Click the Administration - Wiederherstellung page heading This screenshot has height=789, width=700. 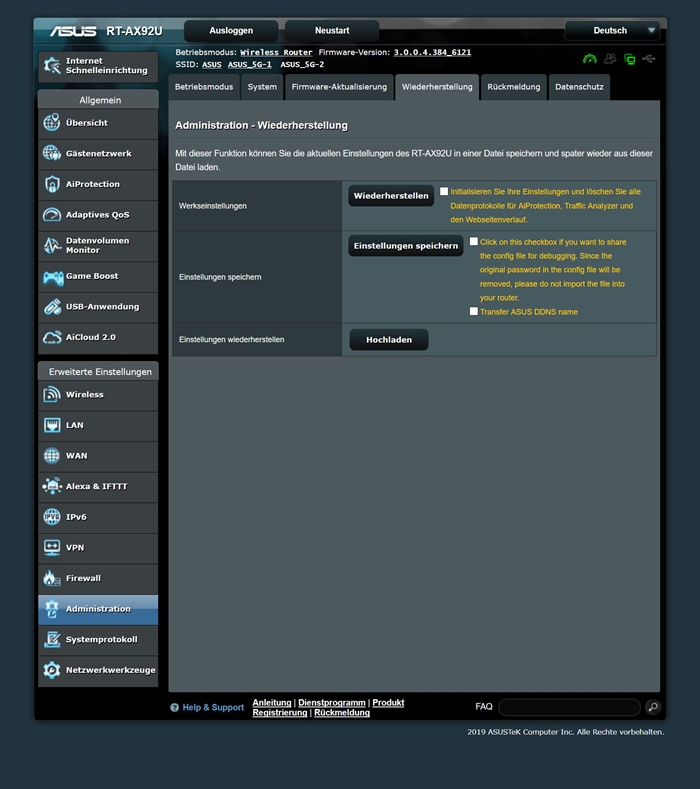click(x=261, y=125)
